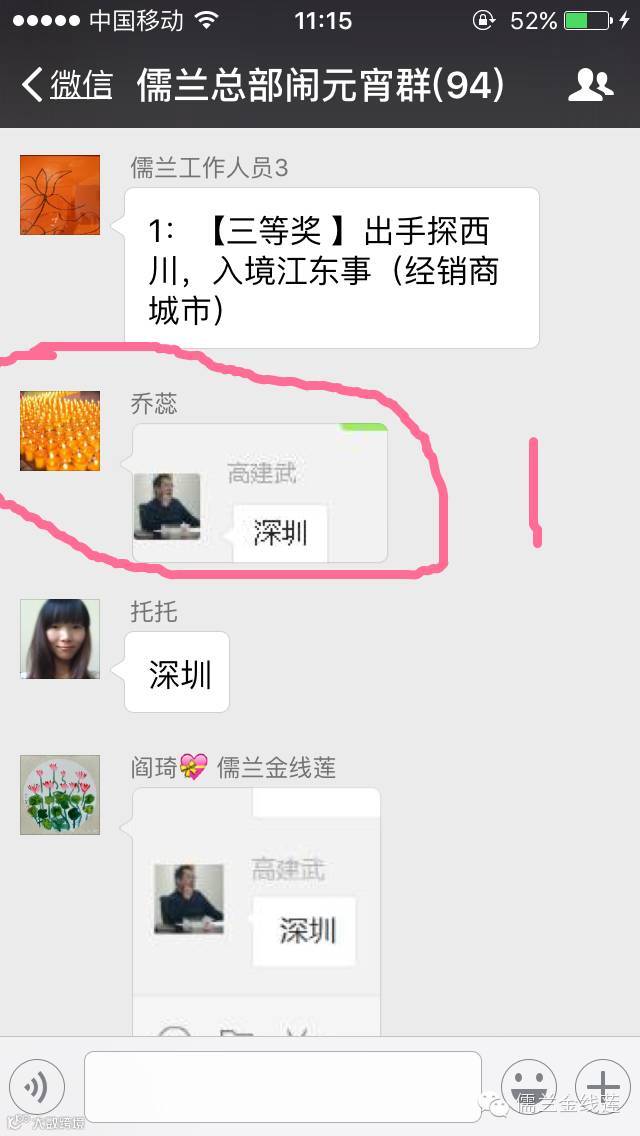640x1136 pixels.
Task: Open 阎琦's lotus flower avatar
Action: pos(60,795)
